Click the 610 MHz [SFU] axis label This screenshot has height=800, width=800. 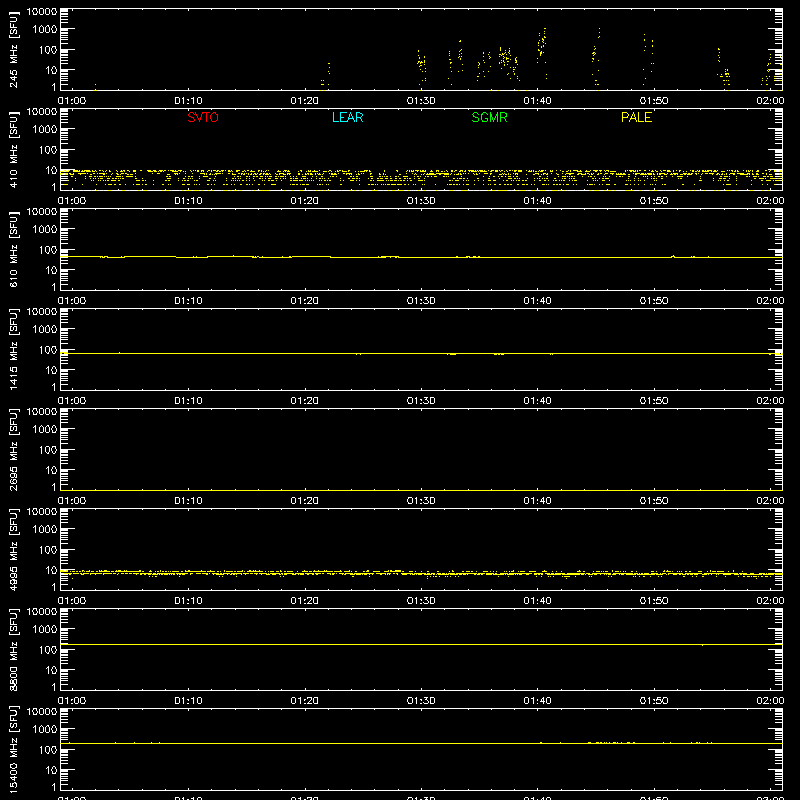tap(13, 249)
